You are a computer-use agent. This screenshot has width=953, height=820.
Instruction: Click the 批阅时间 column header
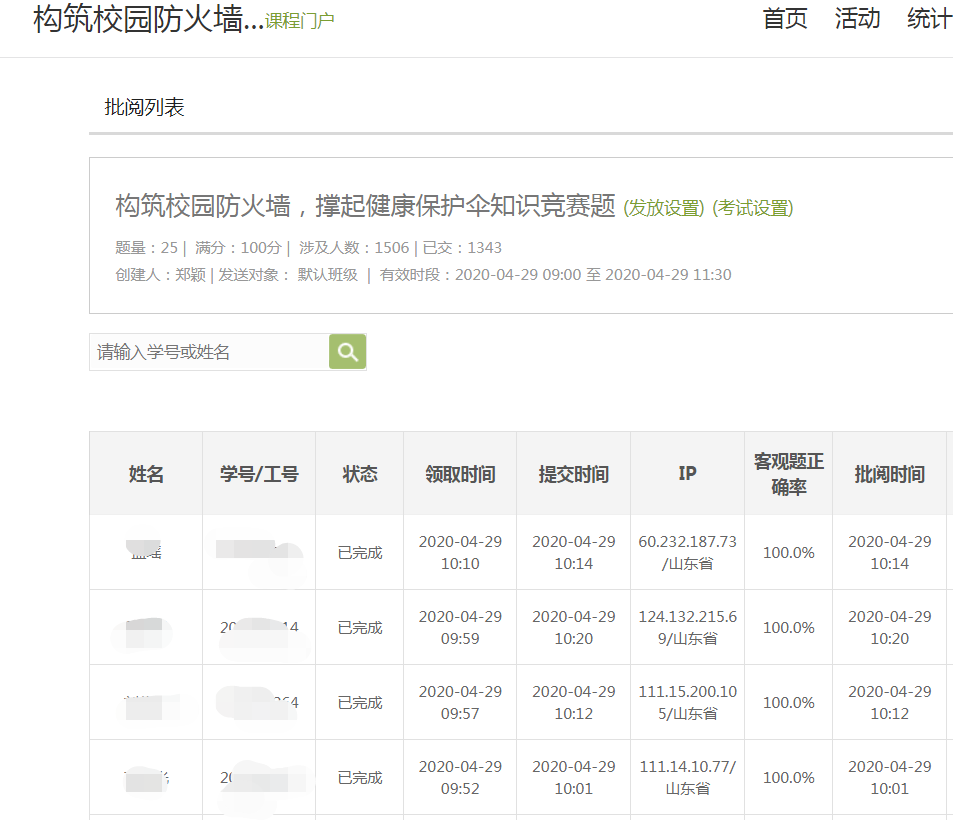[x=889, y=474]
